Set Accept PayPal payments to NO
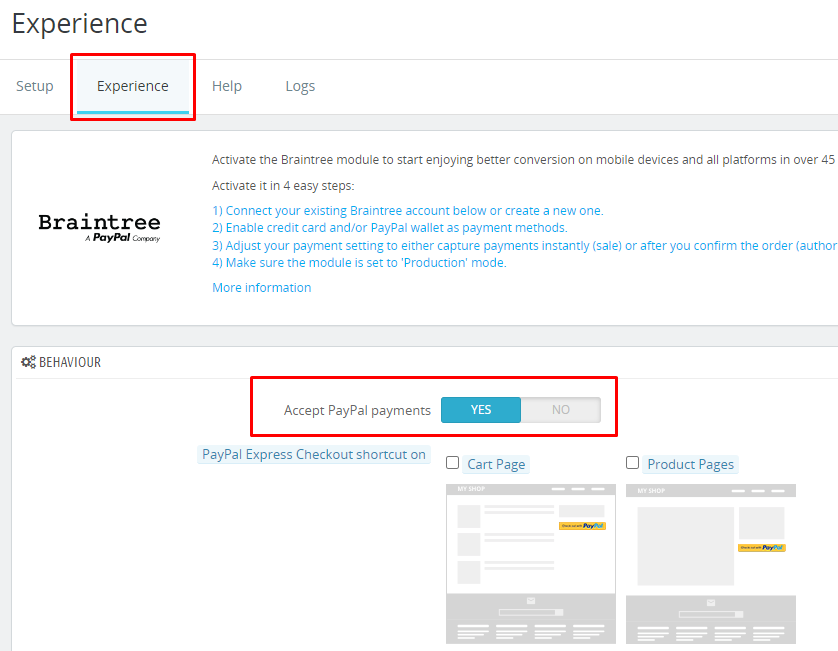This screenshot has width=838, height=651. (561, 410)
